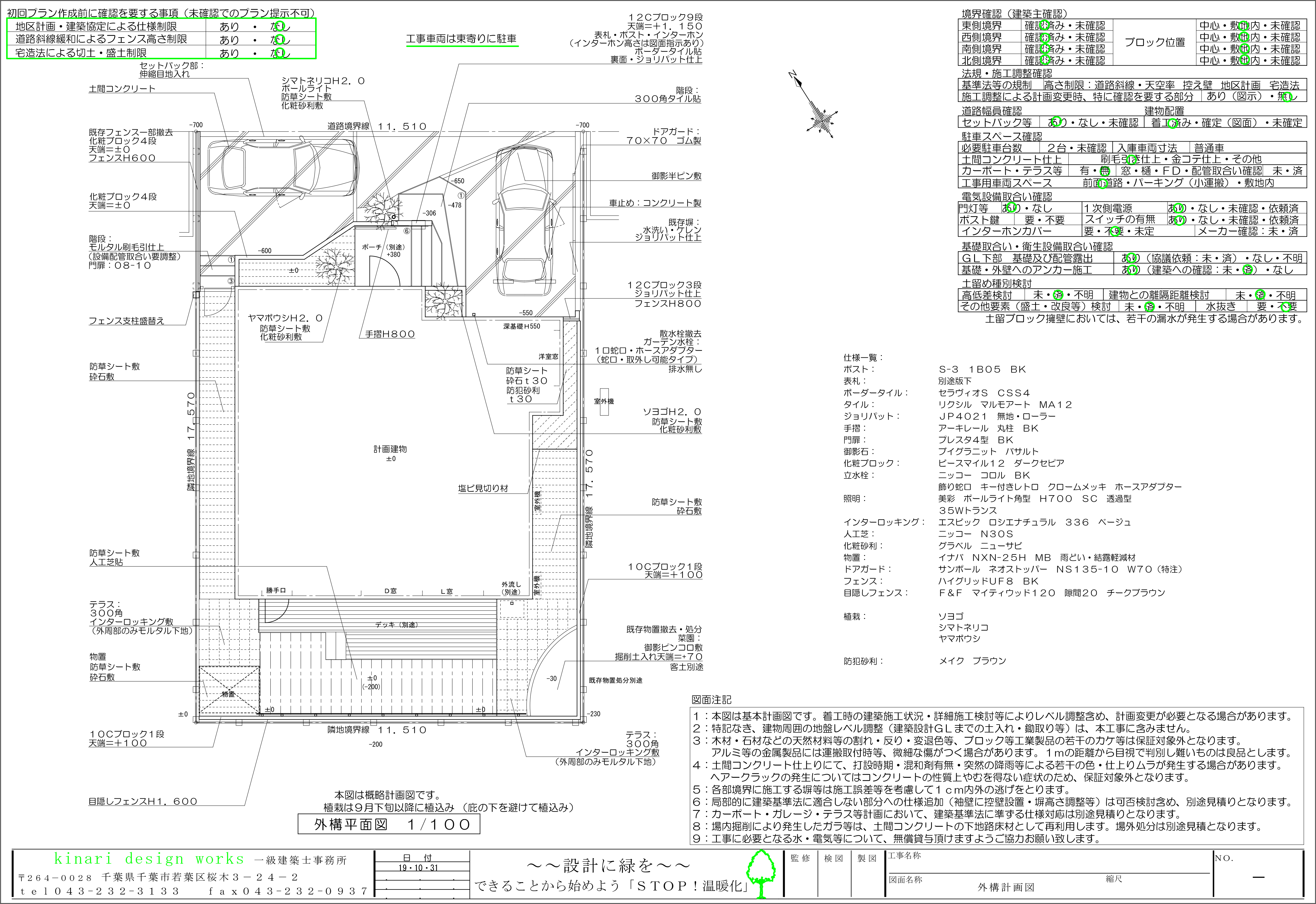
Task: Click the crossed 物置 shed box
Action: [229, 690]
